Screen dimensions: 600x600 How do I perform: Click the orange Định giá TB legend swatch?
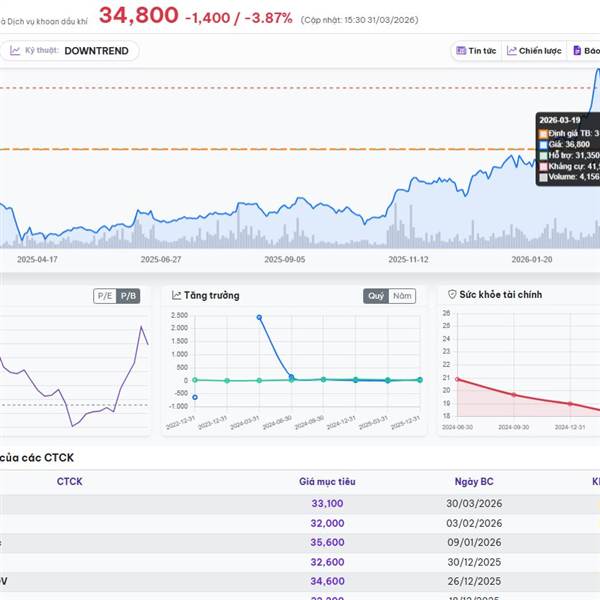tap(544, 132)
